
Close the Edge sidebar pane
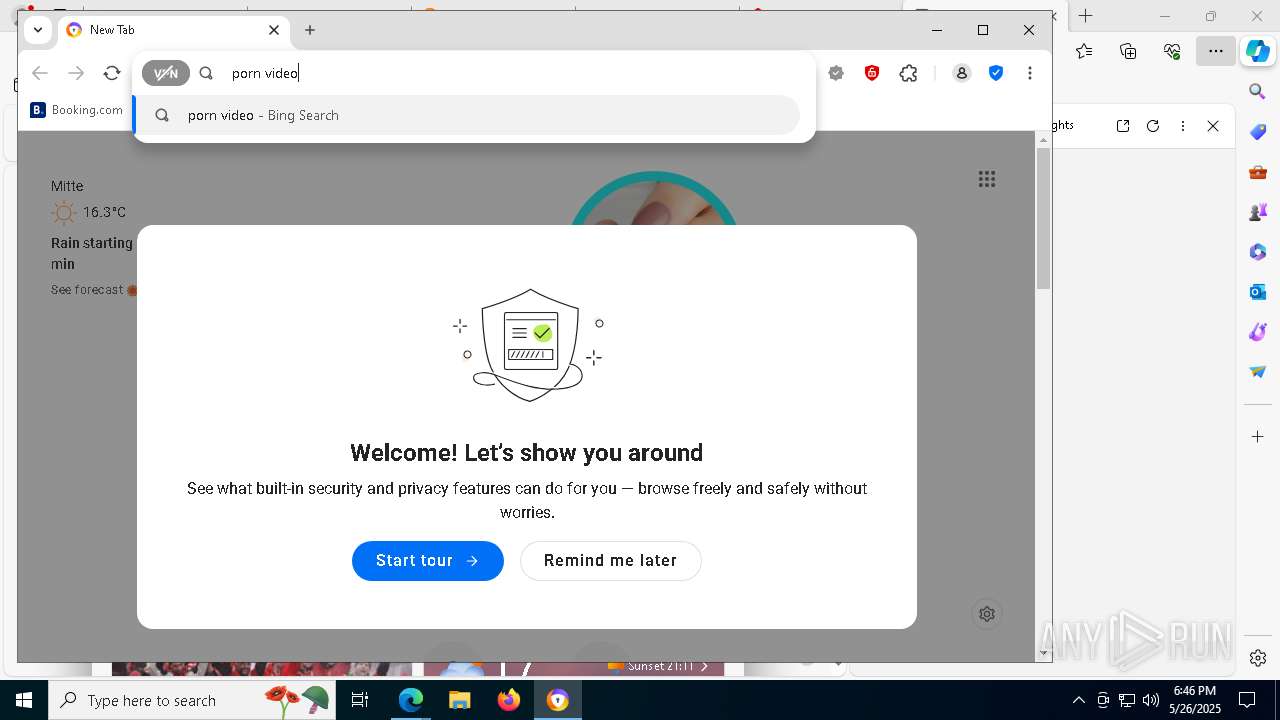(x=1213, y=126)
